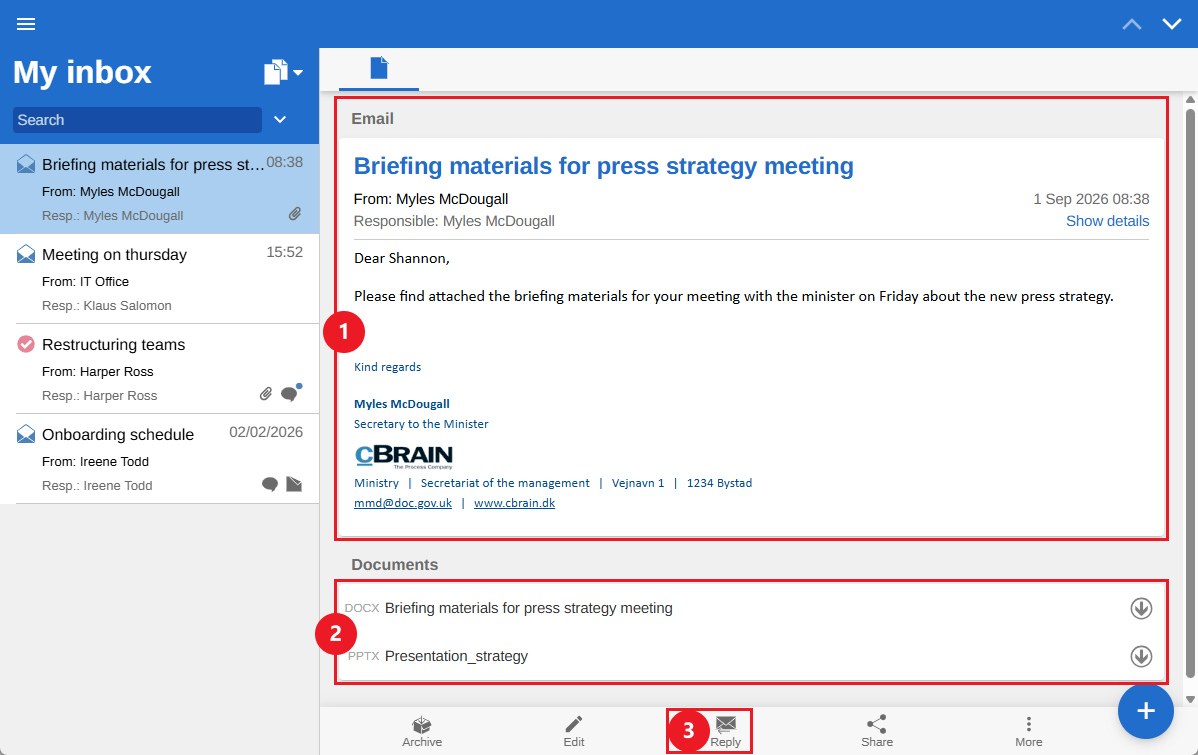1198x755 pixels.
Task: Click 'From: Ireene Todd' text
Action: pos(96,462)
